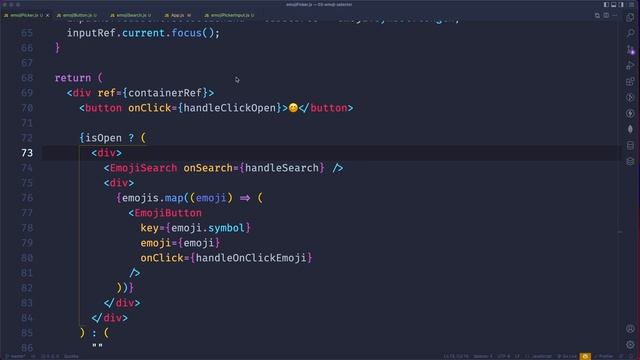Viewport: 640px width, 360px height.
Task: Click the EmojiButton component name on line 77
Action: click(168, 213)
